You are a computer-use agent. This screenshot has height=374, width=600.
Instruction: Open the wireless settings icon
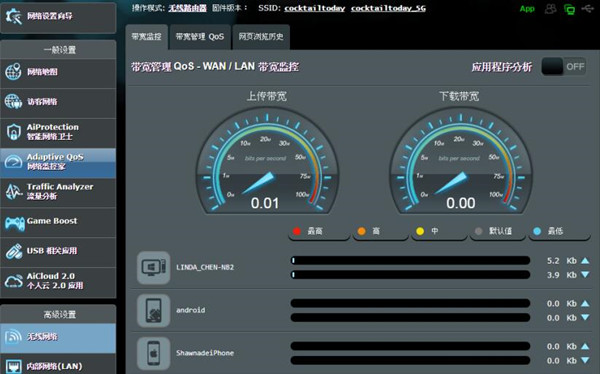(x=13, y=337)
